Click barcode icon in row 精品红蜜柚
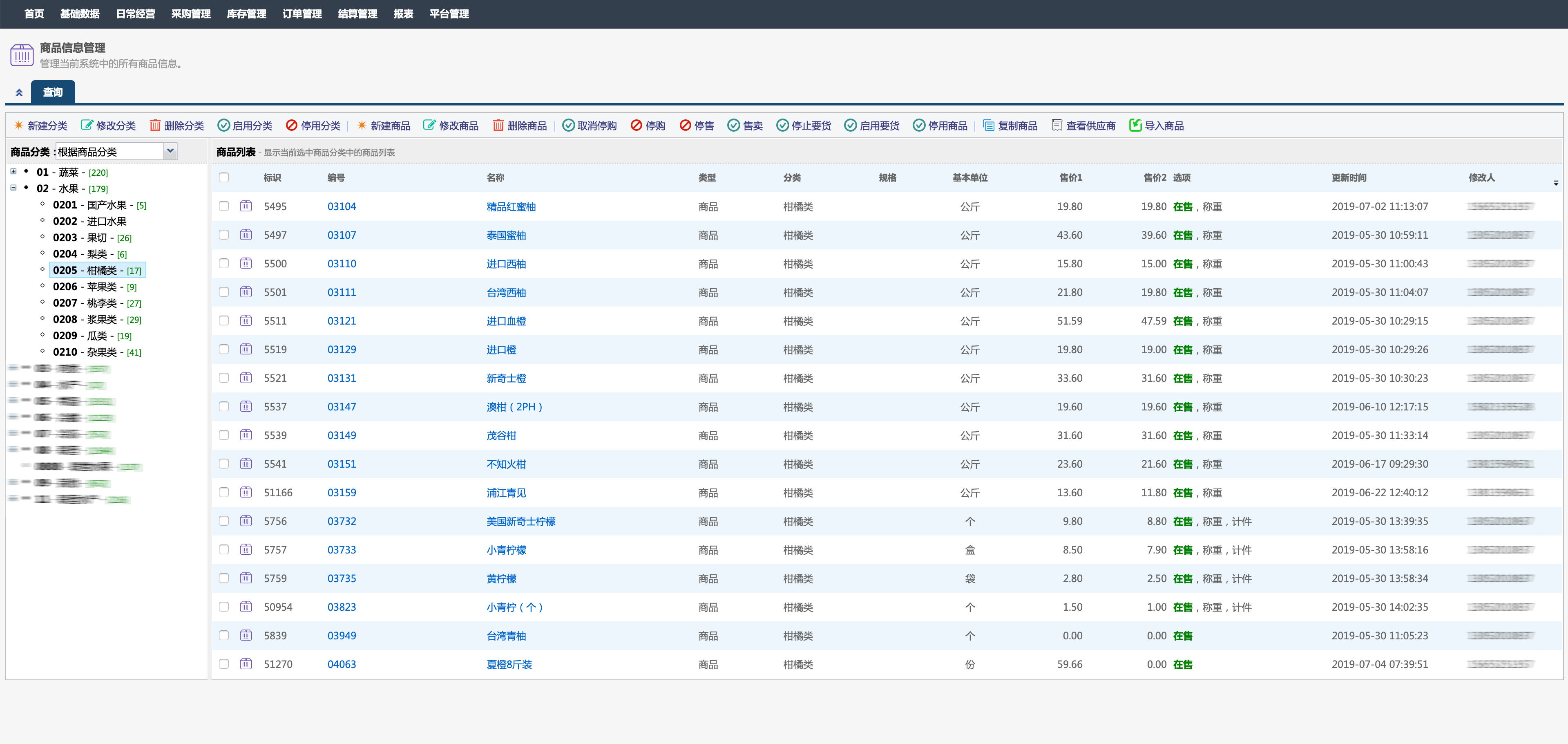The width and height of the screenshot is (1568, 744). pyautogui.click(x=246, y=206)
